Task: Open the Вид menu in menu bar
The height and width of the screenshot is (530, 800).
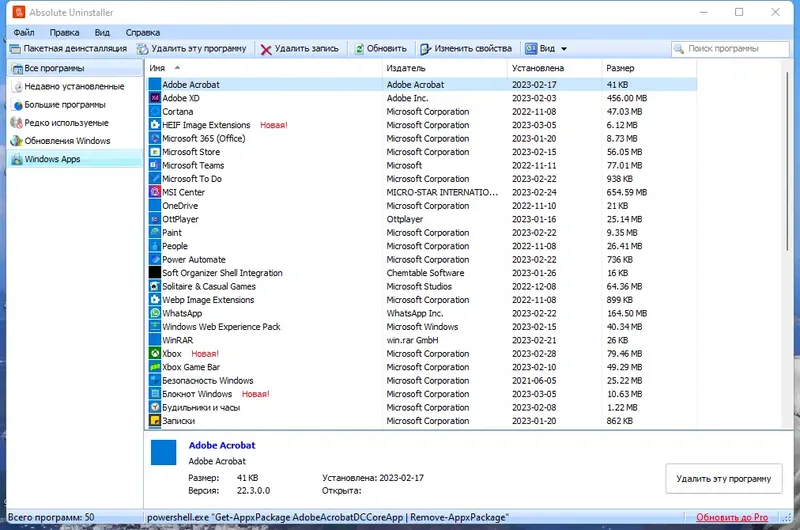Action: pos(102,33)
